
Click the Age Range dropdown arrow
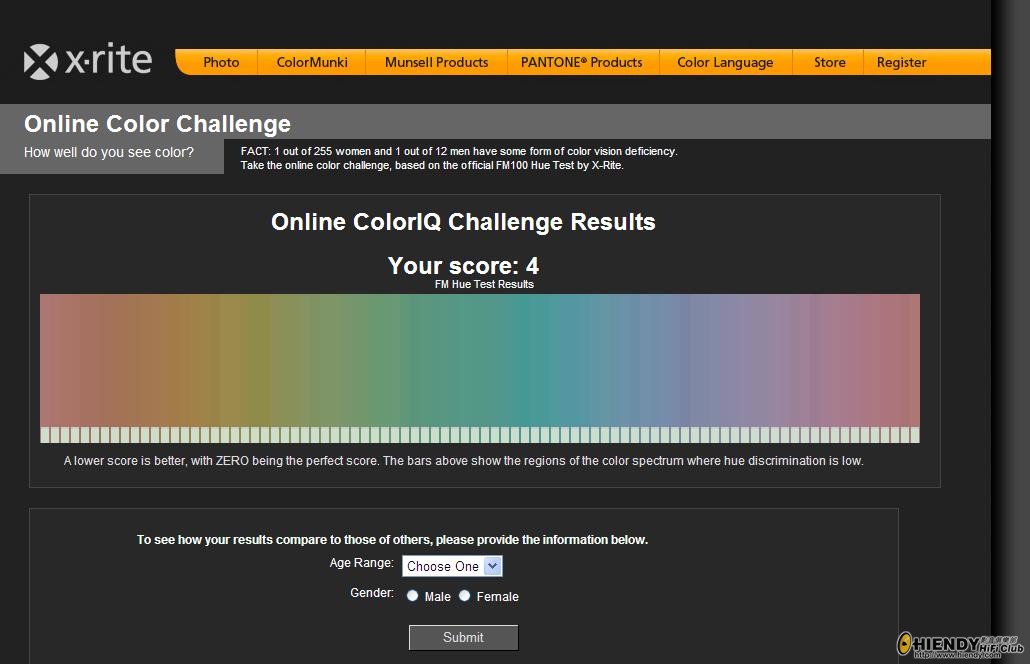493,566
